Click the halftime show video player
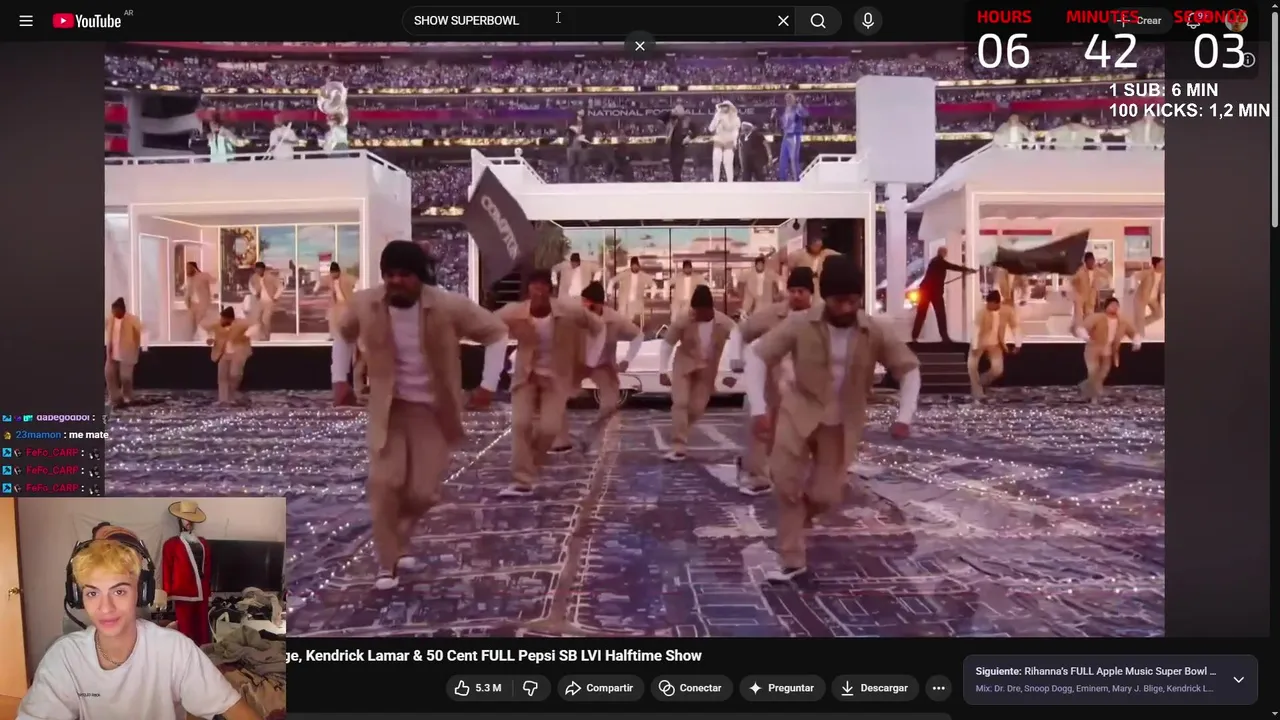 click(x=634, y=340)
